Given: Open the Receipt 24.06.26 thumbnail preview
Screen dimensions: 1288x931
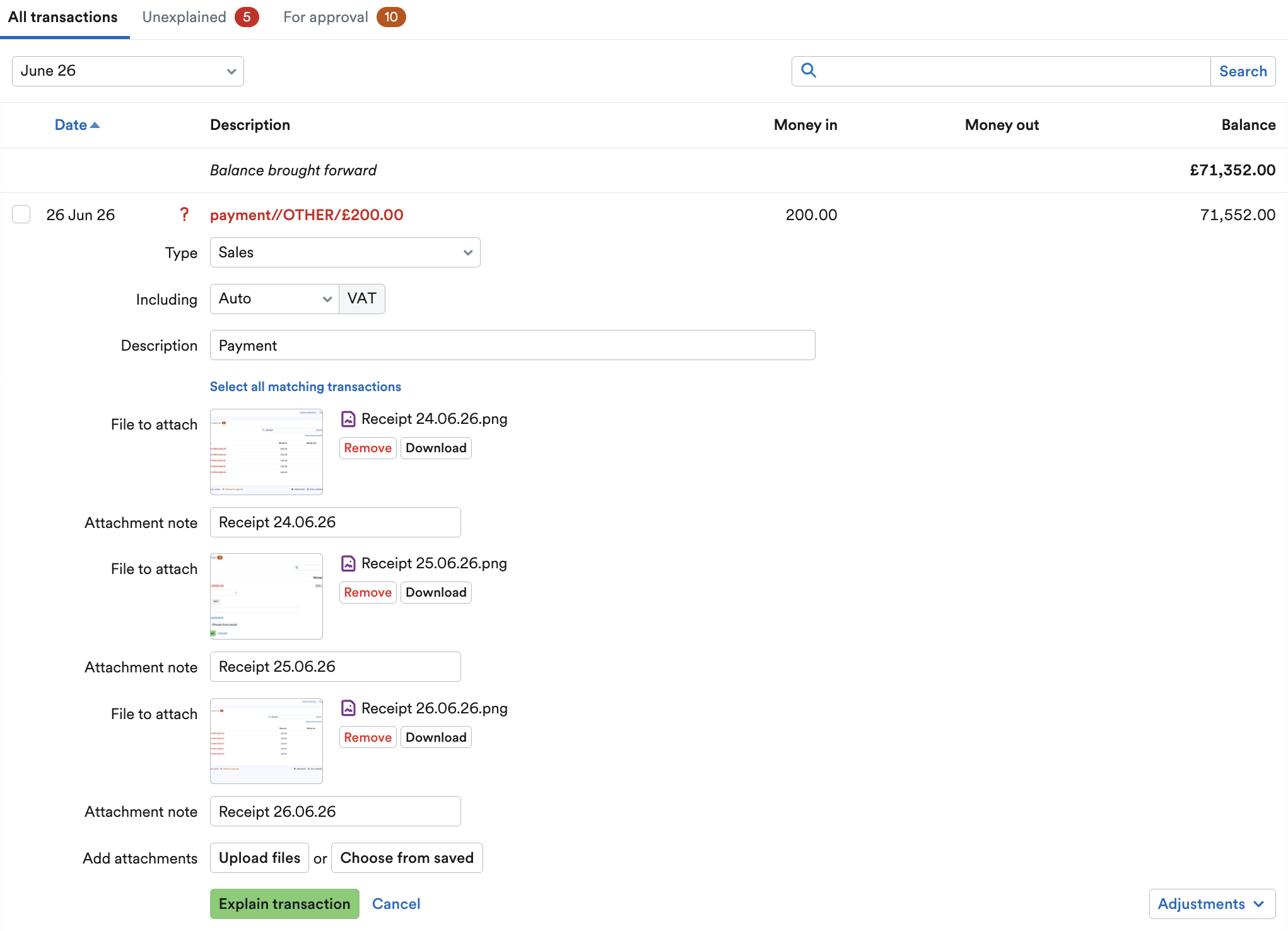Looking at the screenshot, I should point(266,452).
